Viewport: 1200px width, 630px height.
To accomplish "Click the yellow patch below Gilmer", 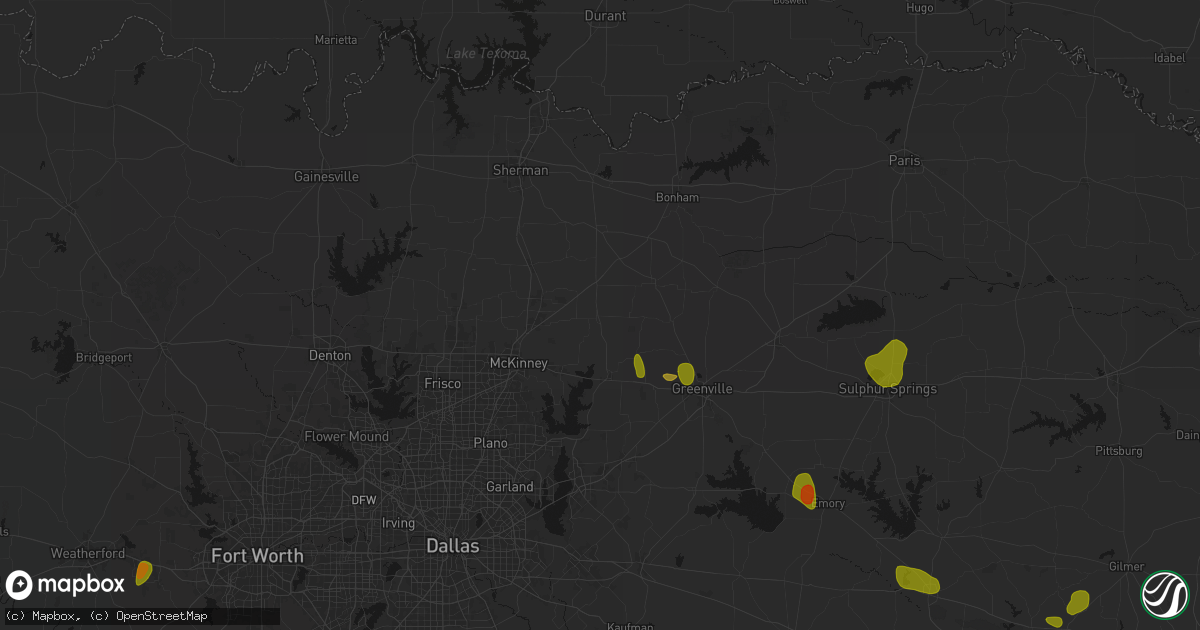I will 1078,601.
